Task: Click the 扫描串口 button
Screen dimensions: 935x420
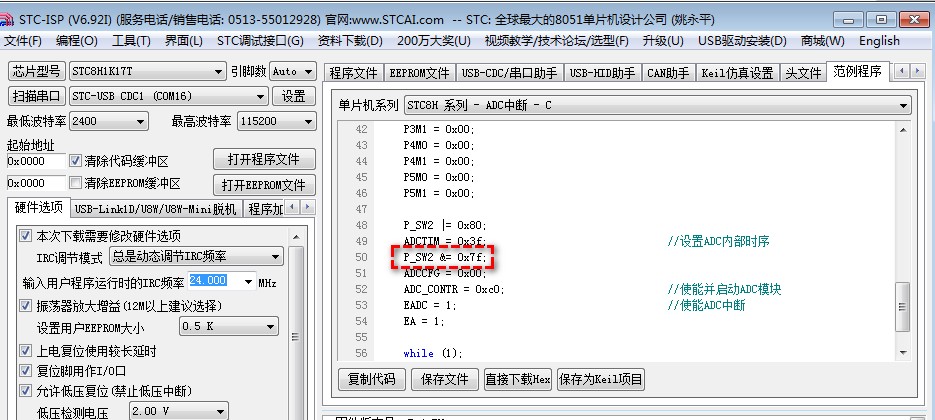Action: click(x=36, y=96)
